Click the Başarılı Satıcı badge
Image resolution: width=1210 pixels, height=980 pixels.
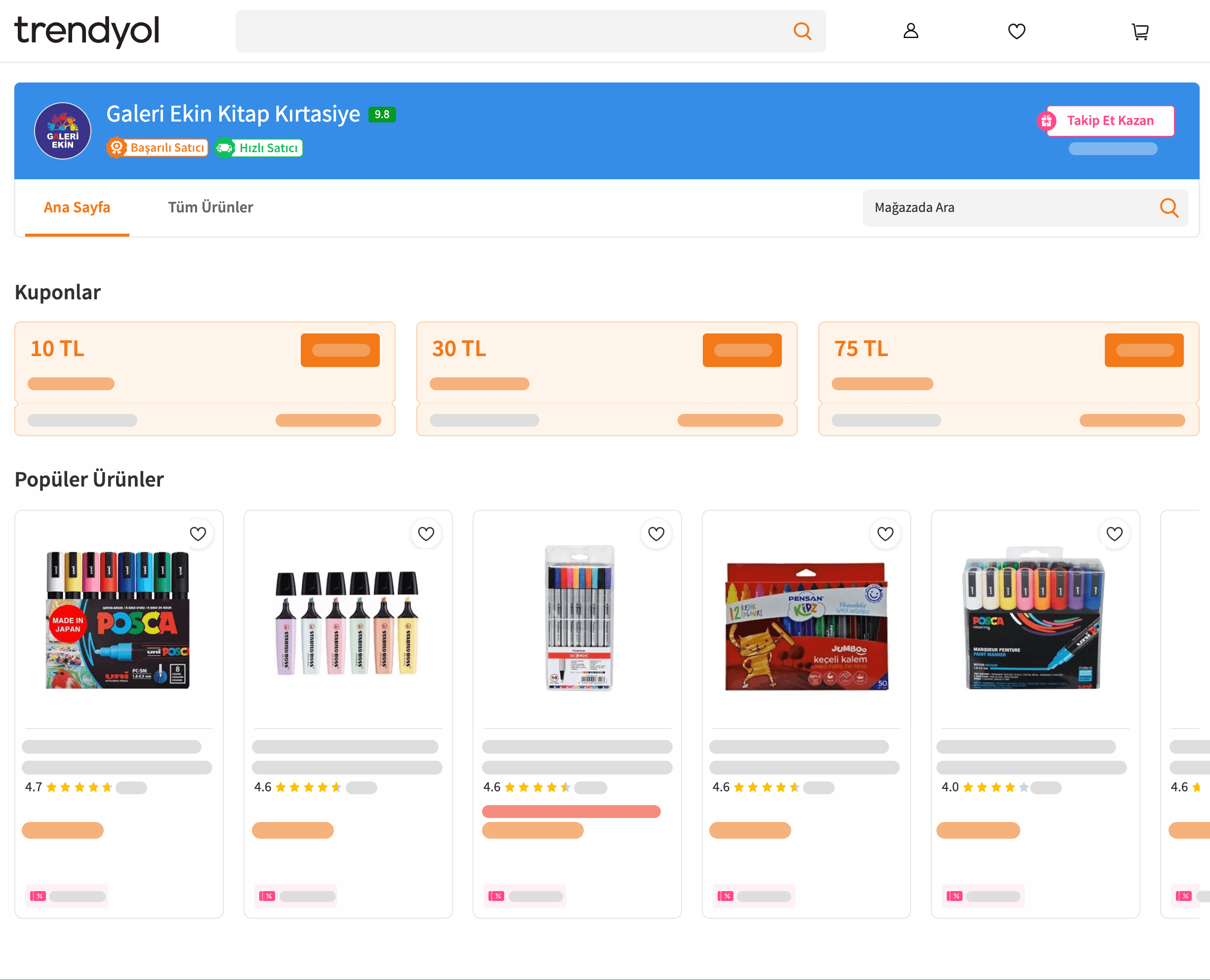(158, 148)
